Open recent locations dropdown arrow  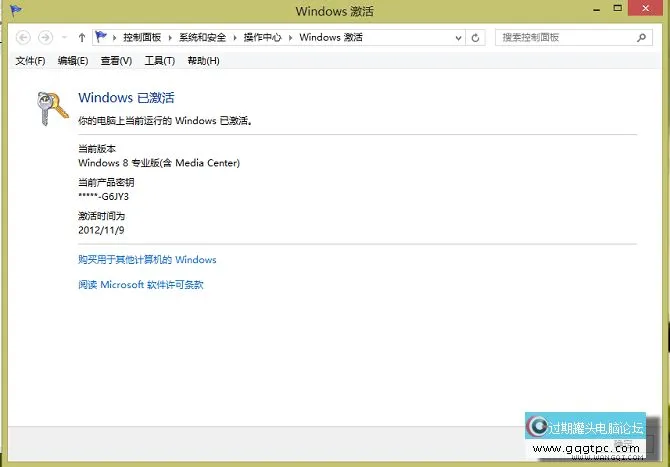tap(64, 38)
